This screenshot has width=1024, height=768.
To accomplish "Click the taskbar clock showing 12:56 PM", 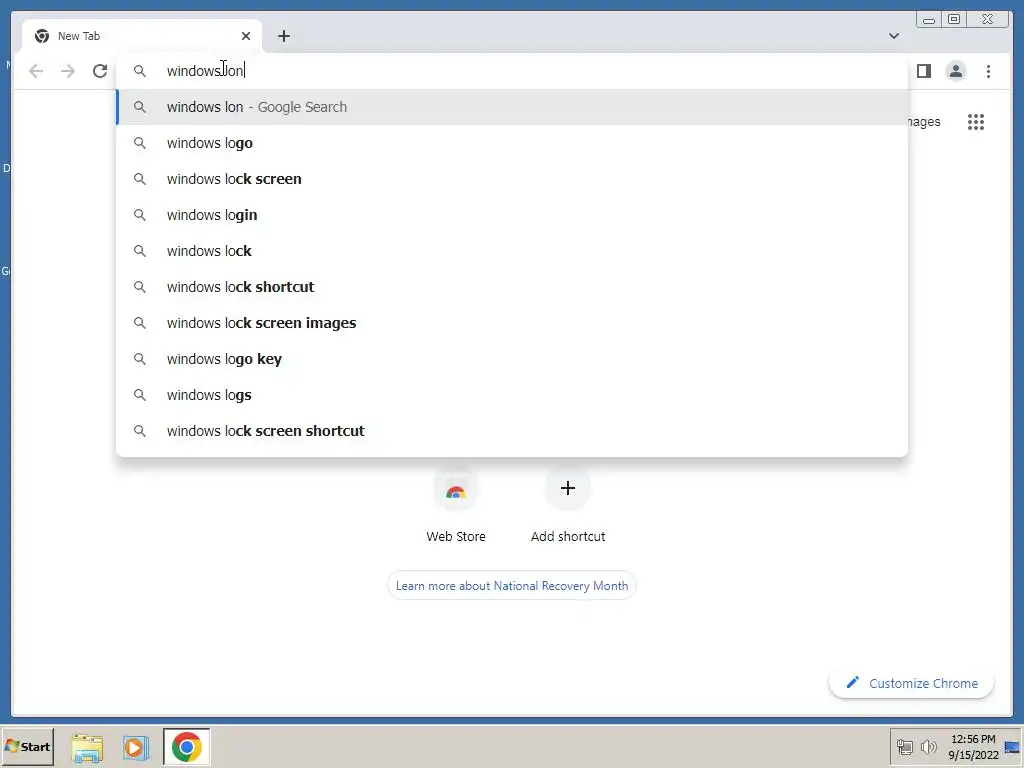I will pyautogui.click(x=973, y=746).
